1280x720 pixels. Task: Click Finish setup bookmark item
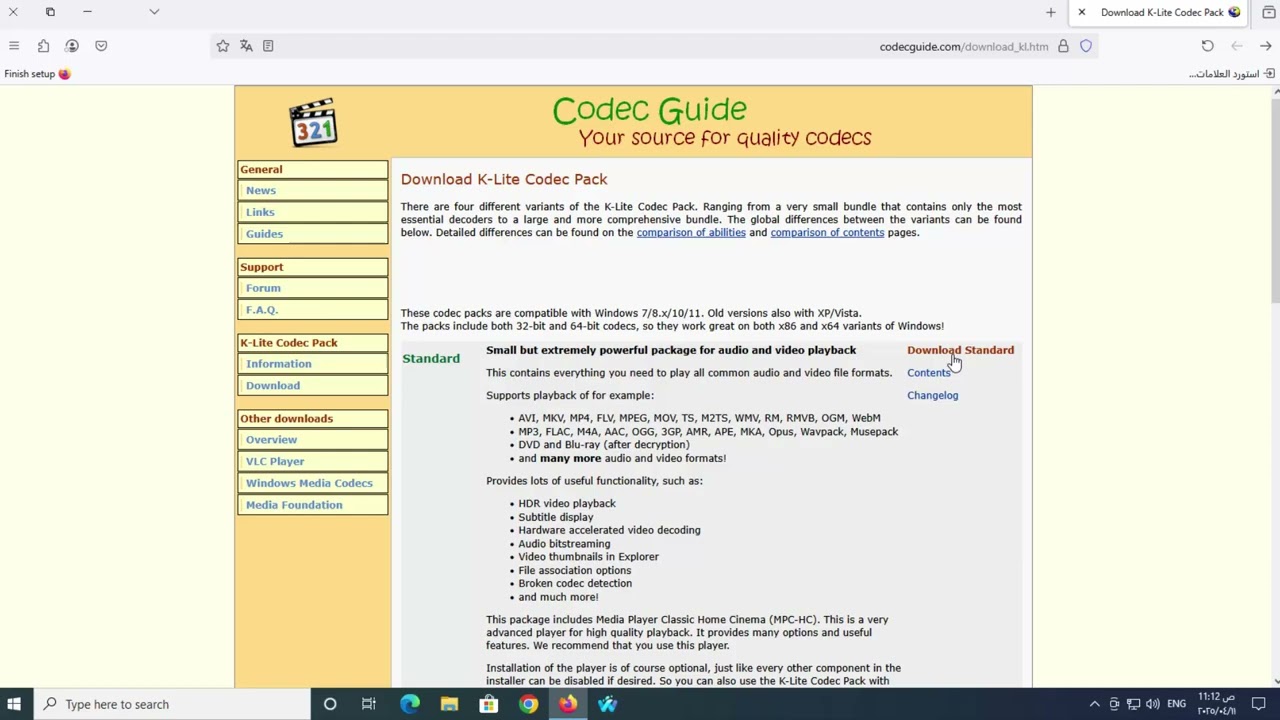pyautogui.click(x=37, y=74)
